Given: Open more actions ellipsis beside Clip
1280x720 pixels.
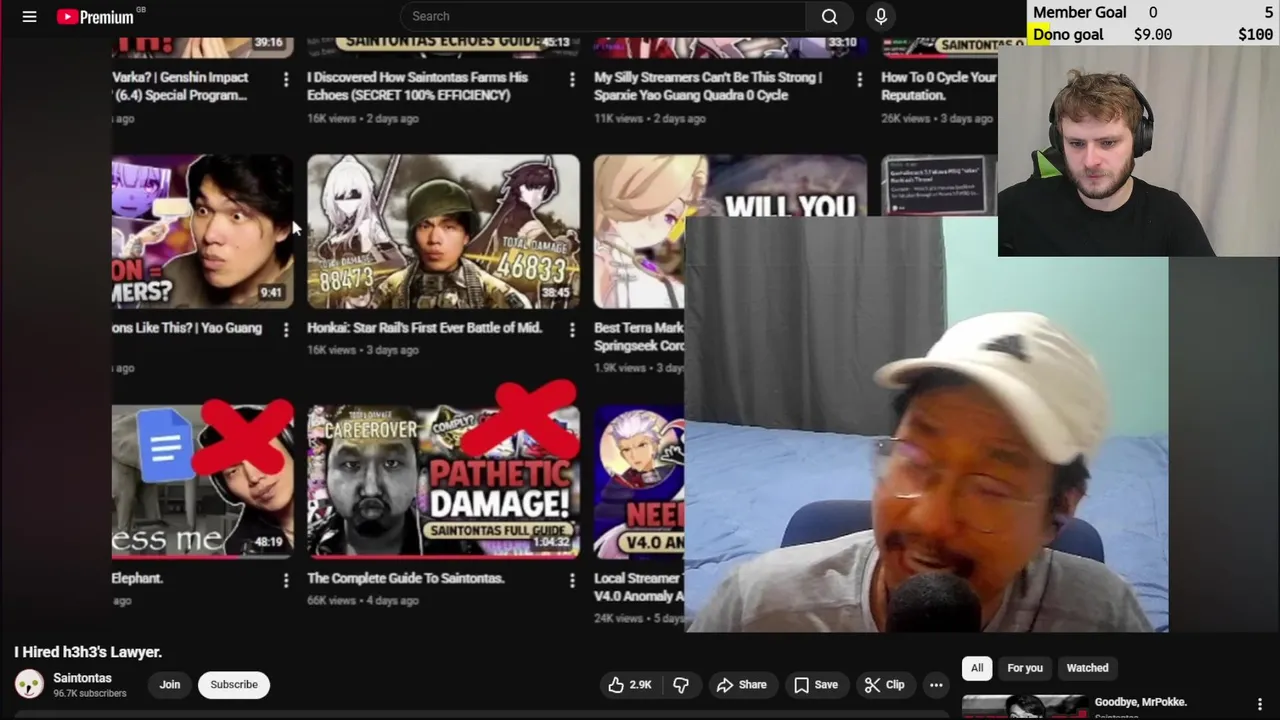Looking at the screenshot, I should pyautogui.click(x=936, y=685).
